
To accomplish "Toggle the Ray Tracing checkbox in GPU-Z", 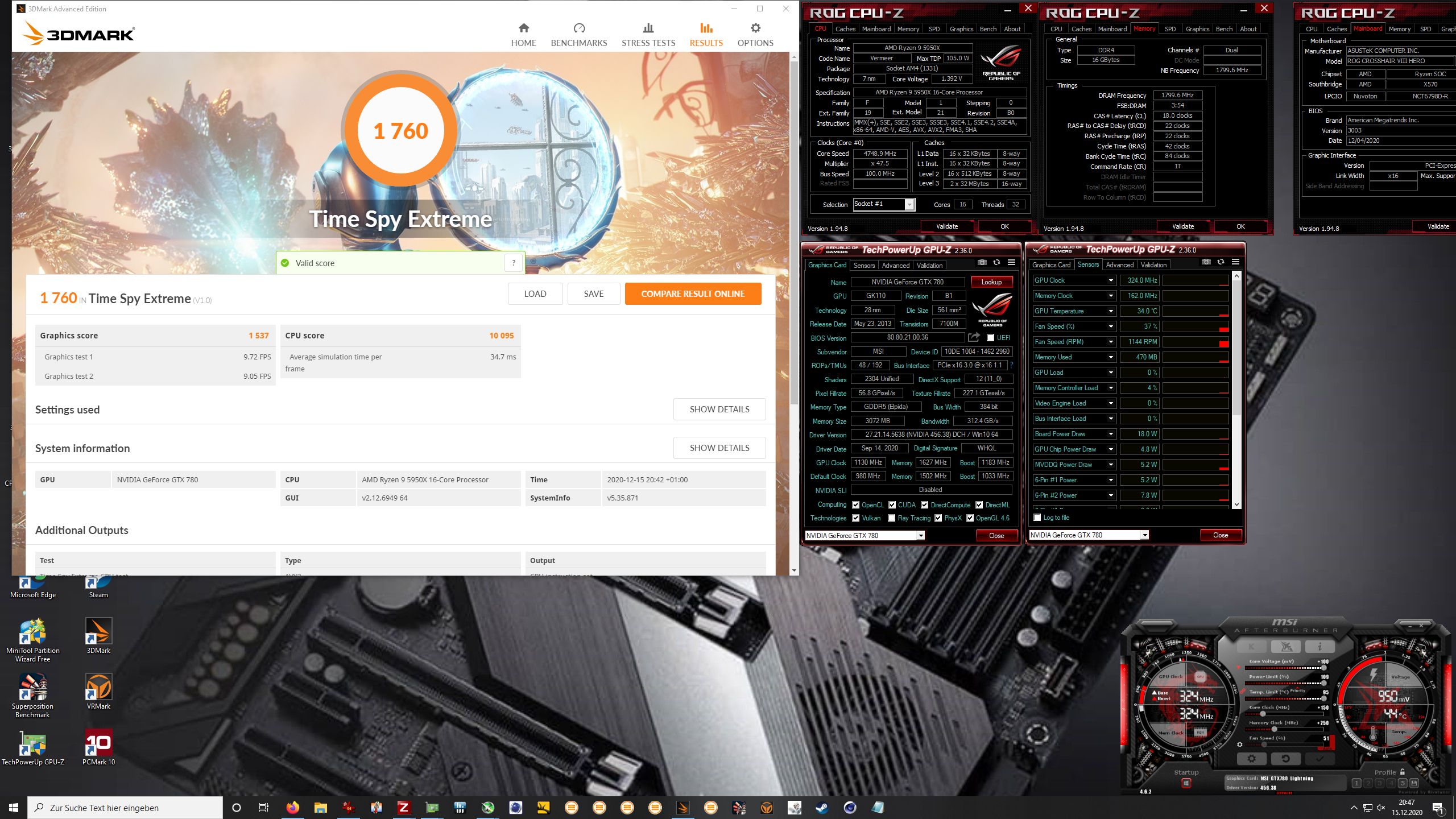I will (892, 518).
